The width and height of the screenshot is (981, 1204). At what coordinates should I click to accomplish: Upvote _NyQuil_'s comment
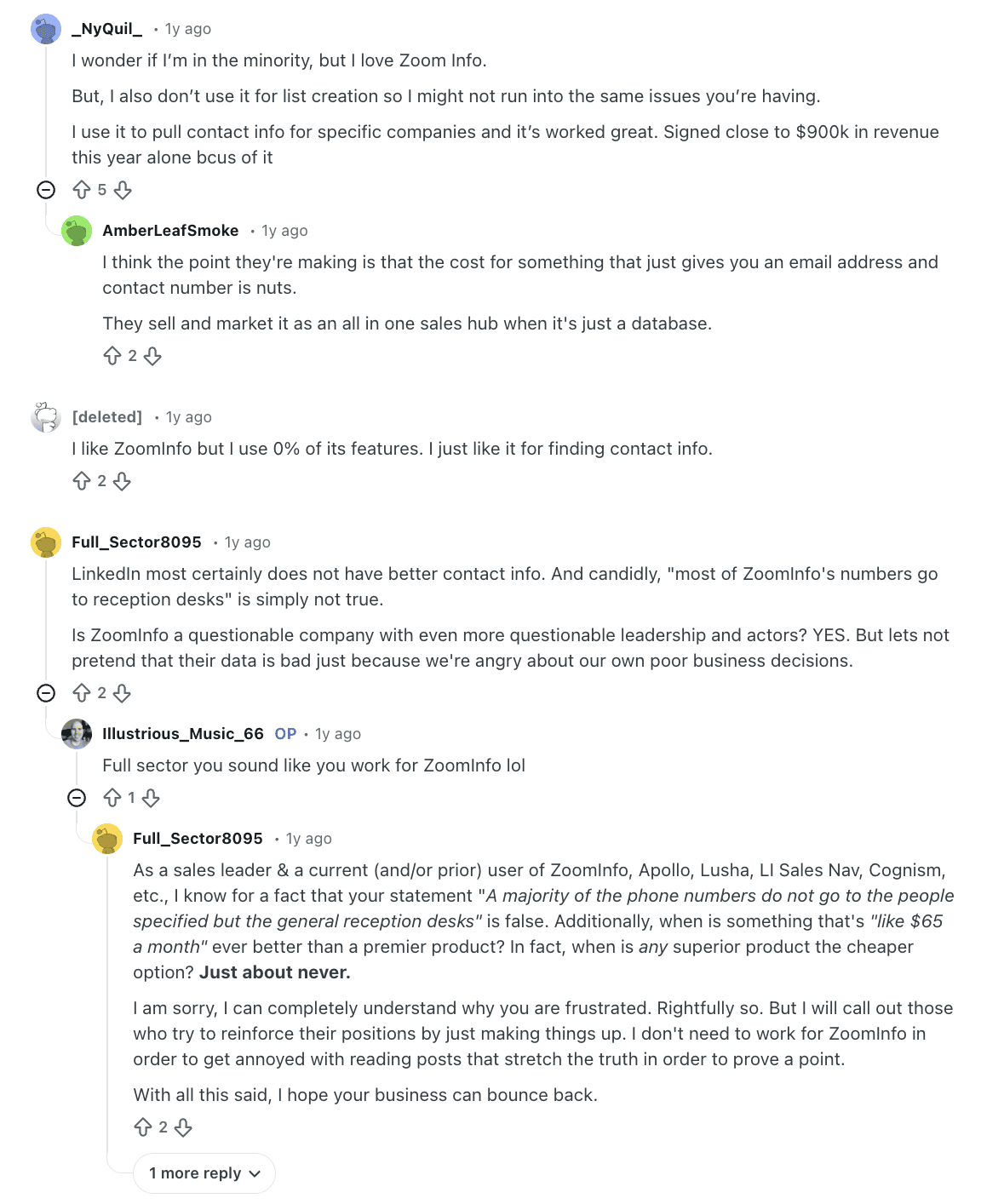pos(80,190)
